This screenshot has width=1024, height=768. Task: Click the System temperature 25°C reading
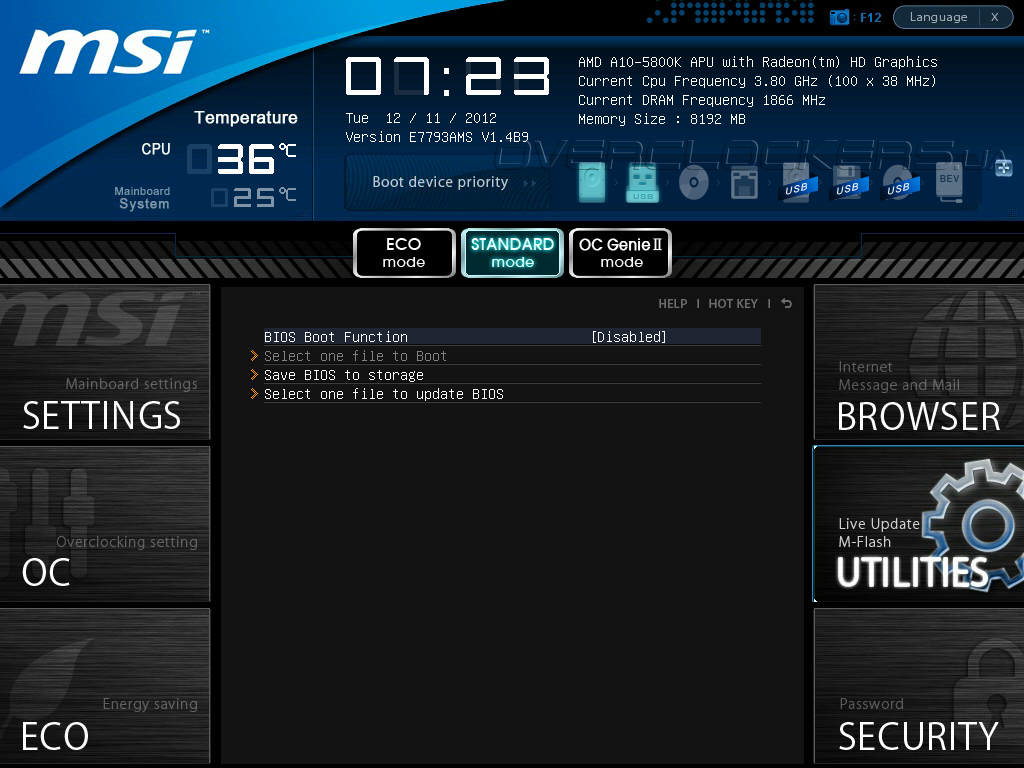tap(253, 197)
